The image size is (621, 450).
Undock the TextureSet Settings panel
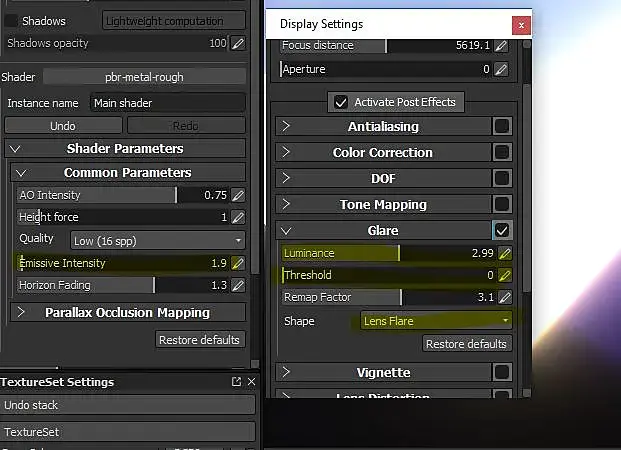coord(236,381)
